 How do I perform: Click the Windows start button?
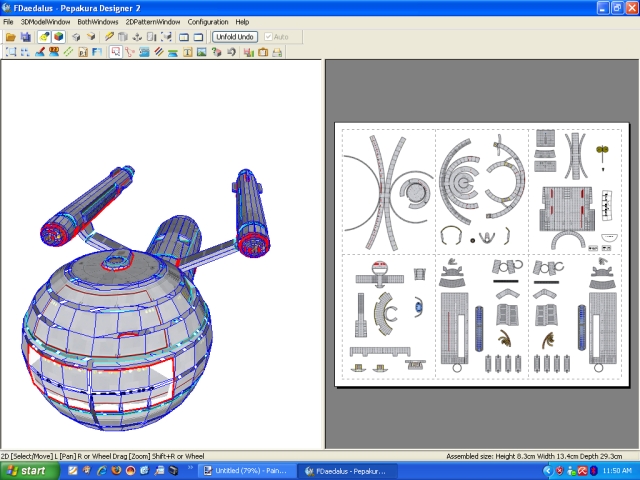tap(29, 471)
